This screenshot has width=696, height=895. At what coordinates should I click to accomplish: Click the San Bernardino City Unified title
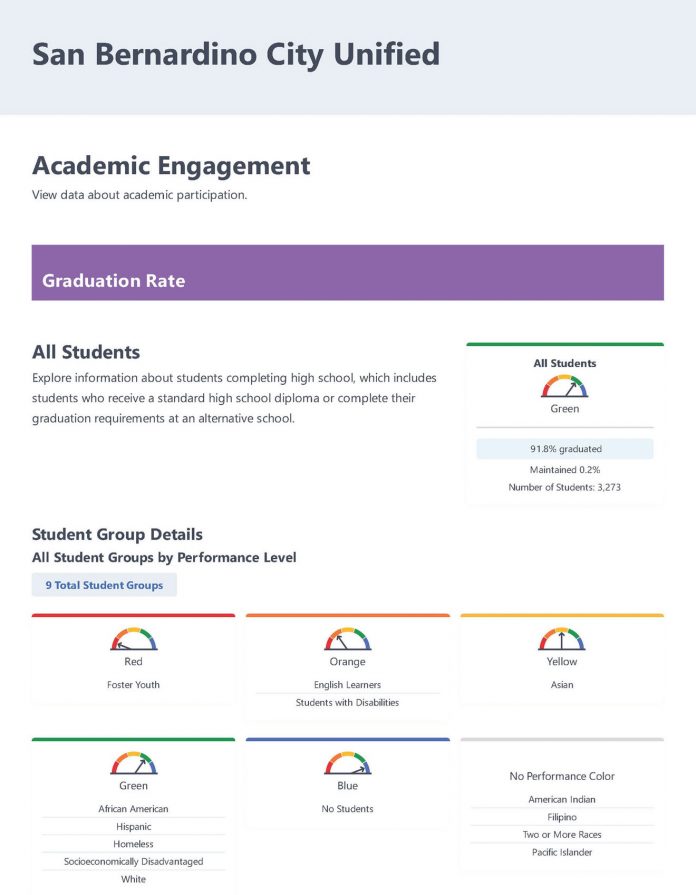[x=236, y=55]
